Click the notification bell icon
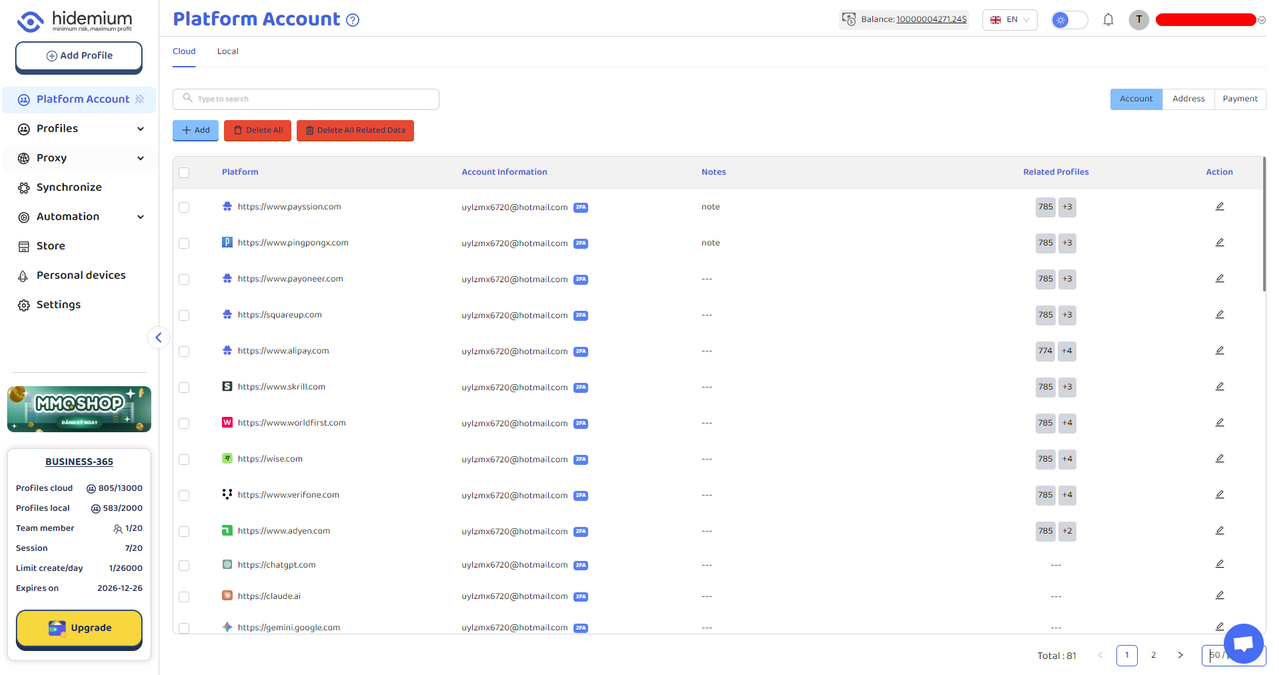Viewport: 1279px width, 675px height. [1108, 20]
